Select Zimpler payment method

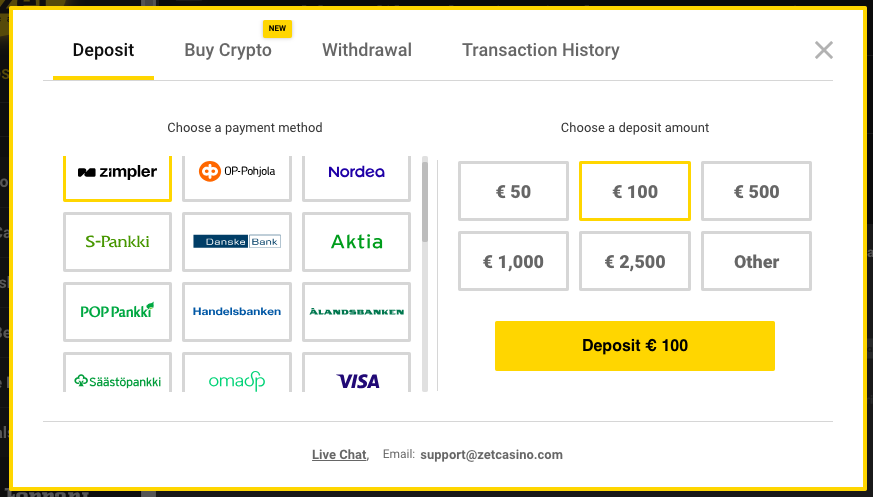[x=117, y=172]
